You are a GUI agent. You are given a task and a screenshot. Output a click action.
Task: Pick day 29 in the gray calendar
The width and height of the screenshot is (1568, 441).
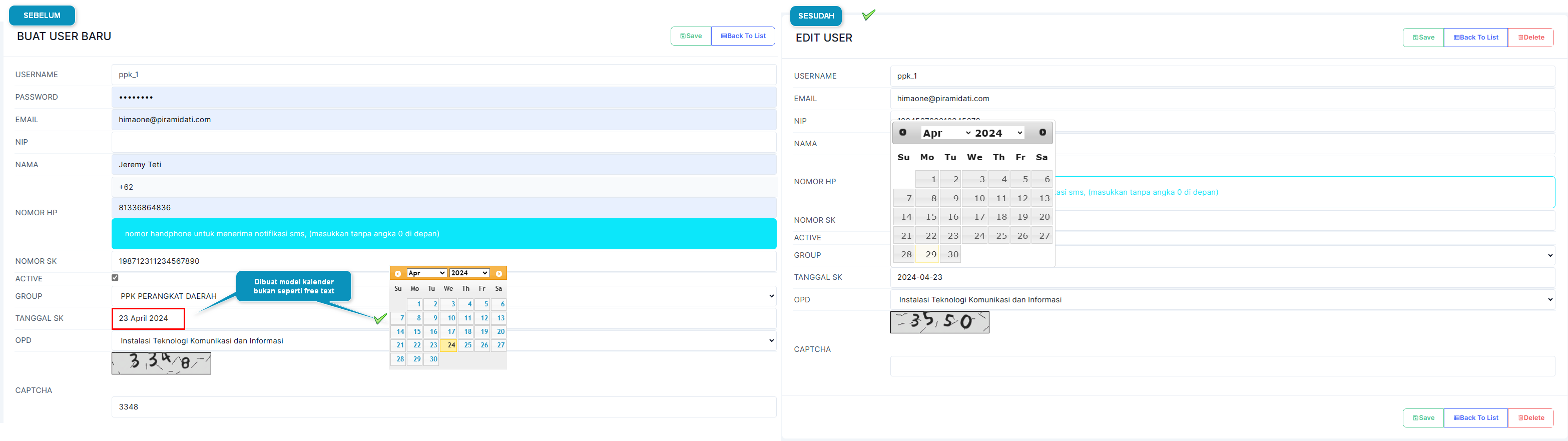click(x=929, y=255)
